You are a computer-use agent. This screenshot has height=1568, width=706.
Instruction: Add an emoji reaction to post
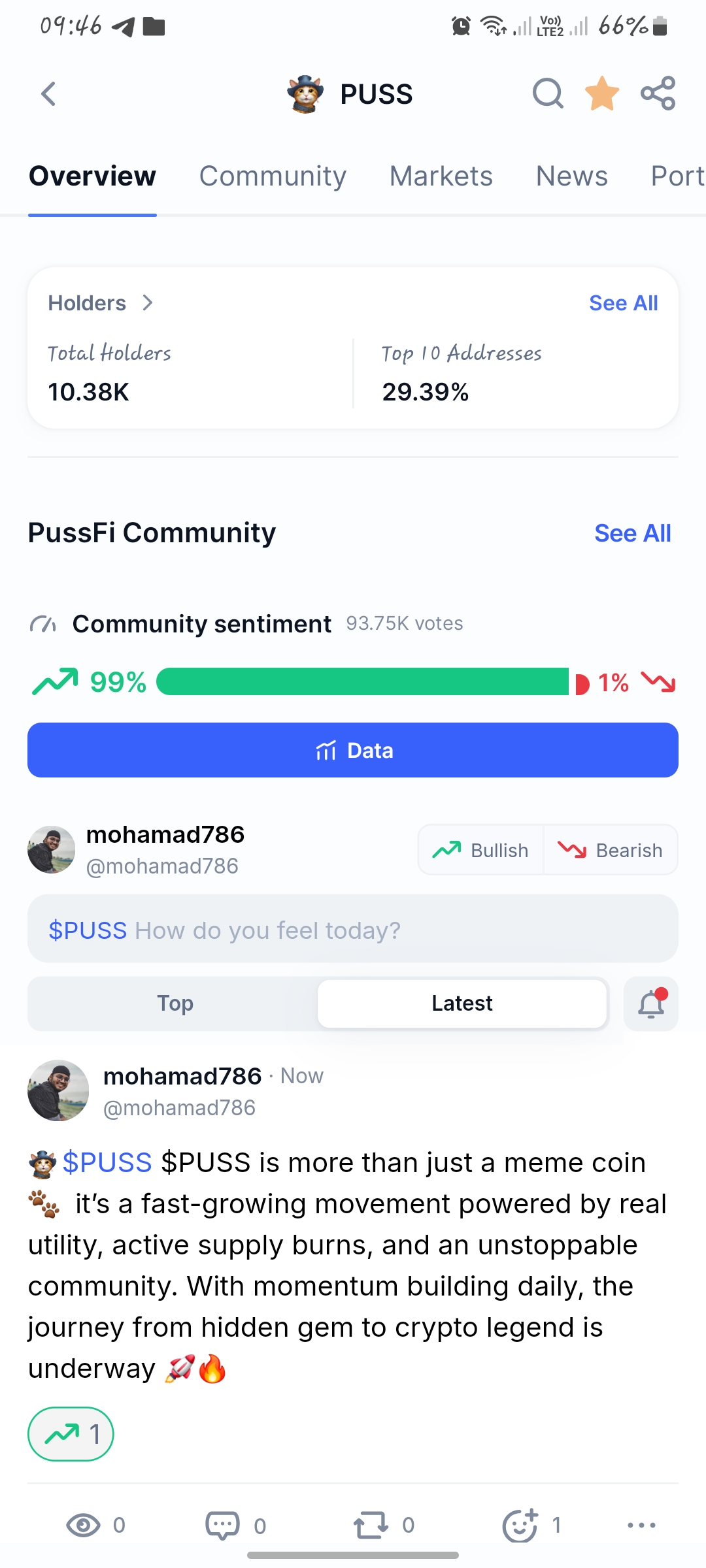point(520,1526)
